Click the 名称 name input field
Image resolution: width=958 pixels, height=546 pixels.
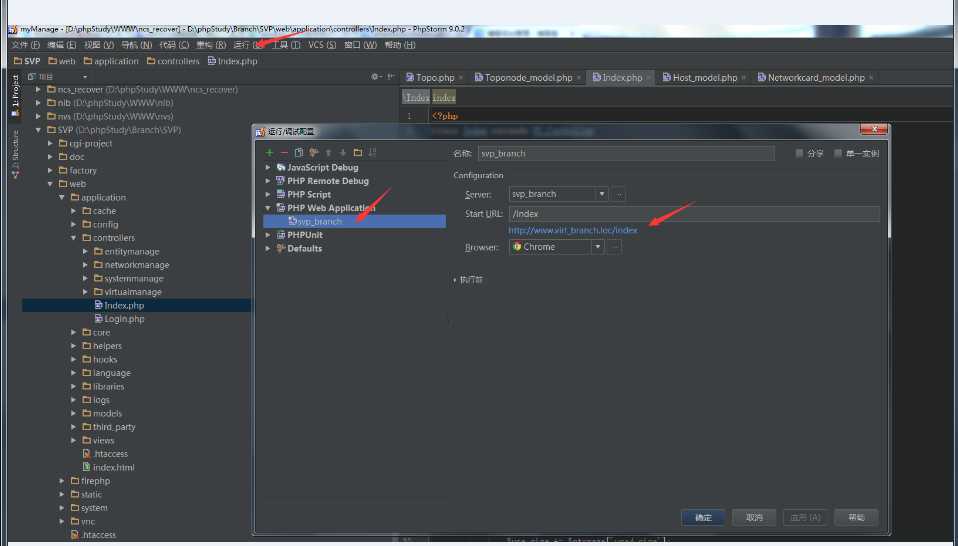click(626, 154)
